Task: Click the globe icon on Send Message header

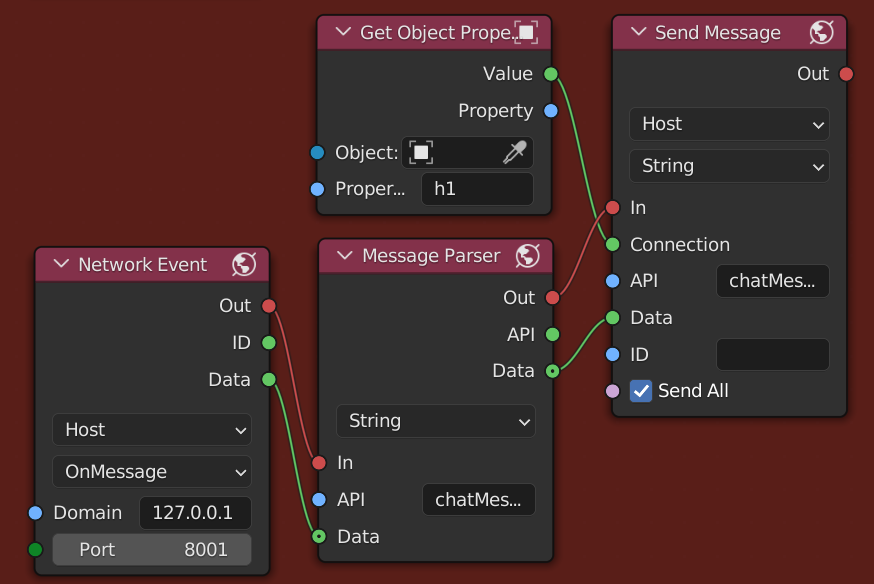Action: (821, 32)
